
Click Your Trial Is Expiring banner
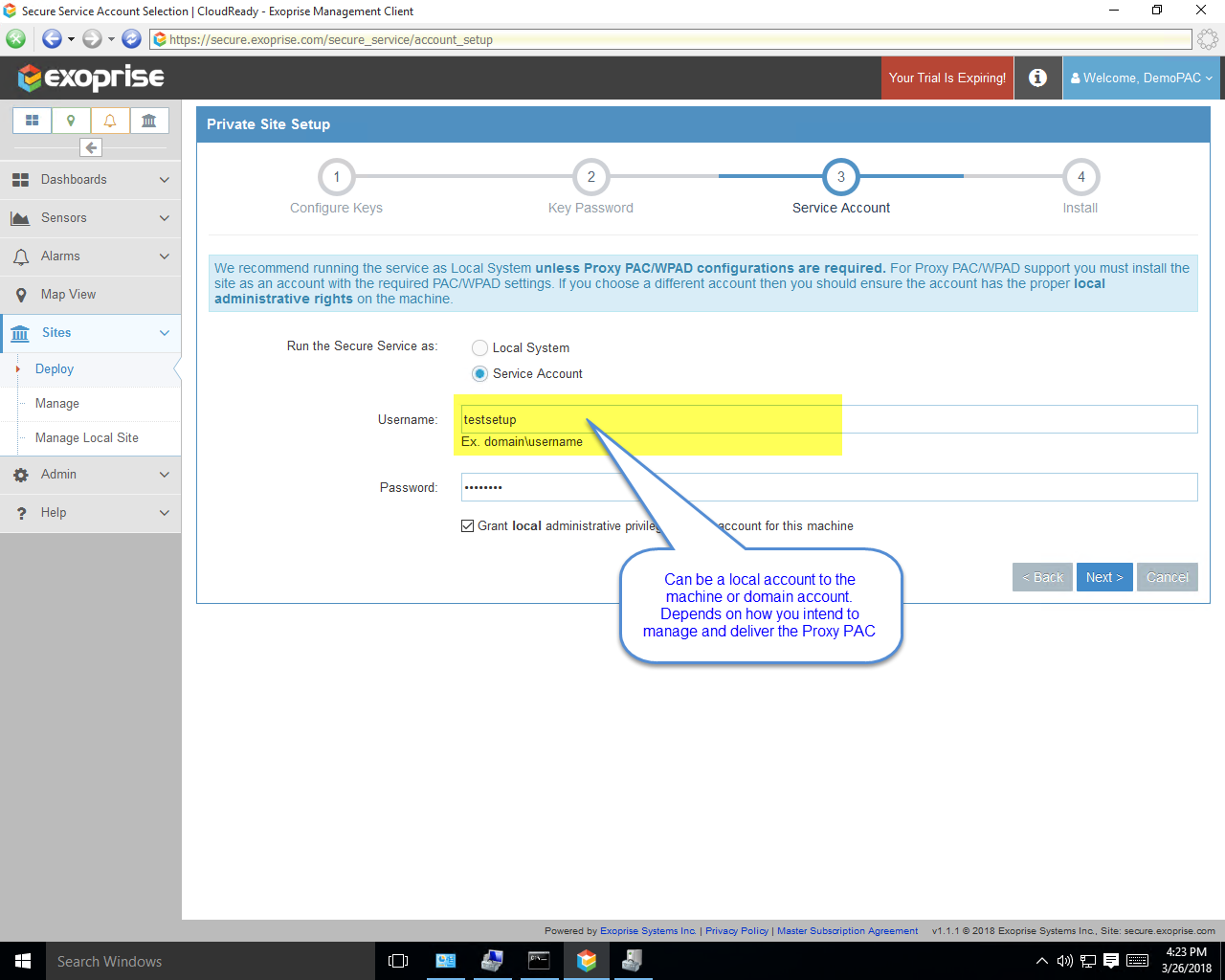947,78
